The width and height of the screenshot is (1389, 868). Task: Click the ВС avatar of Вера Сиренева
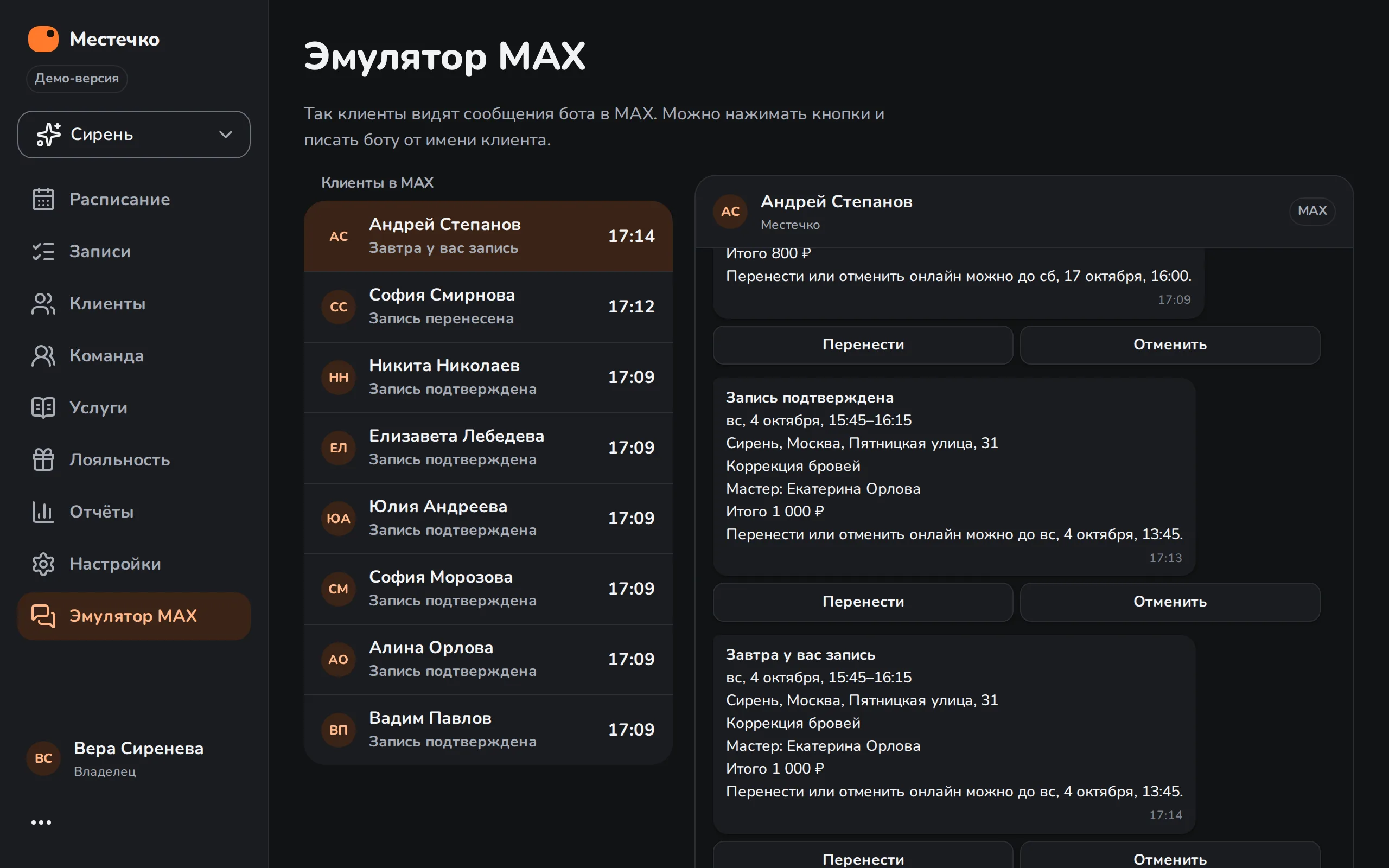click(43, 758)
